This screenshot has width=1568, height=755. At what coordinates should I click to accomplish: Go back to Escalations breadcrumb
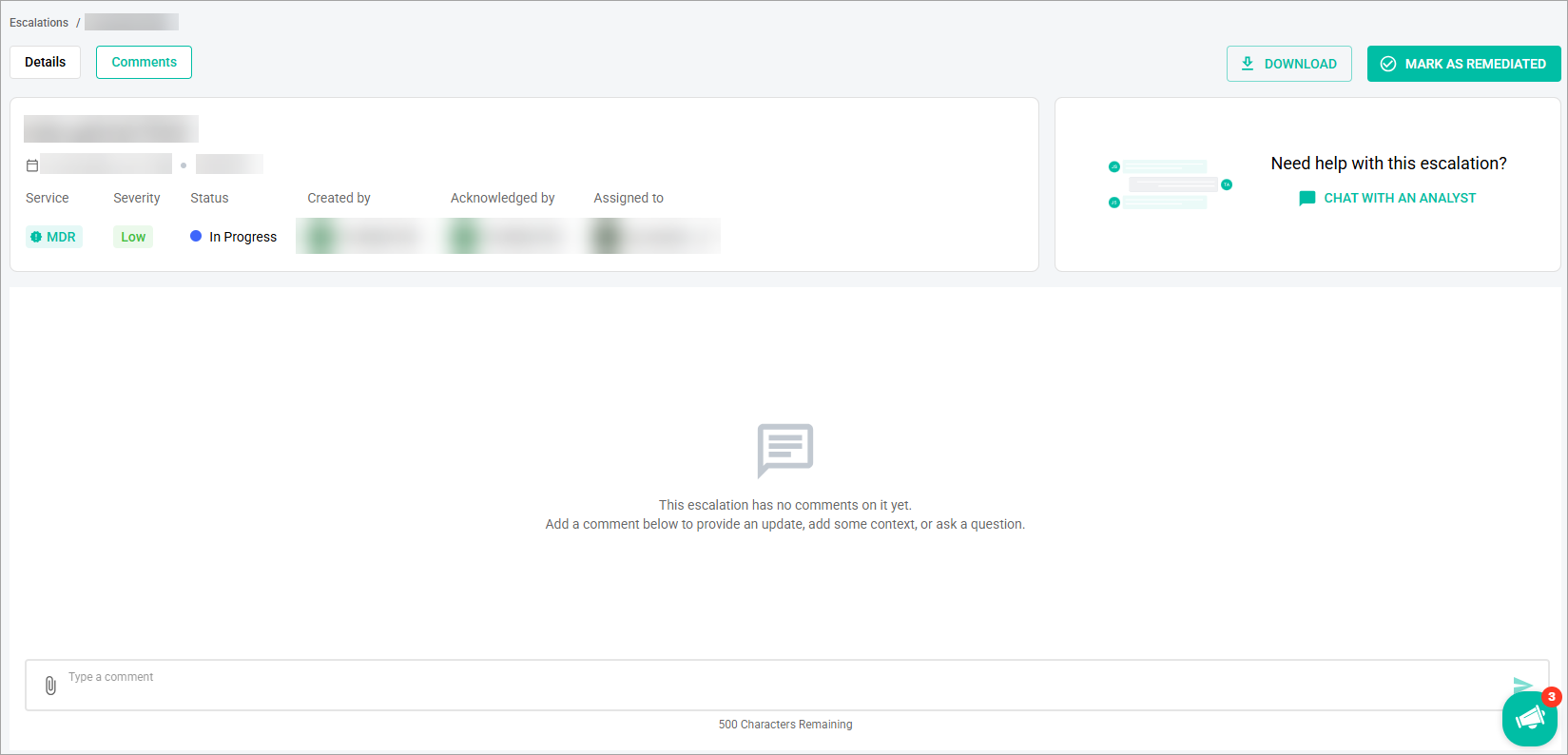[39, 22]
